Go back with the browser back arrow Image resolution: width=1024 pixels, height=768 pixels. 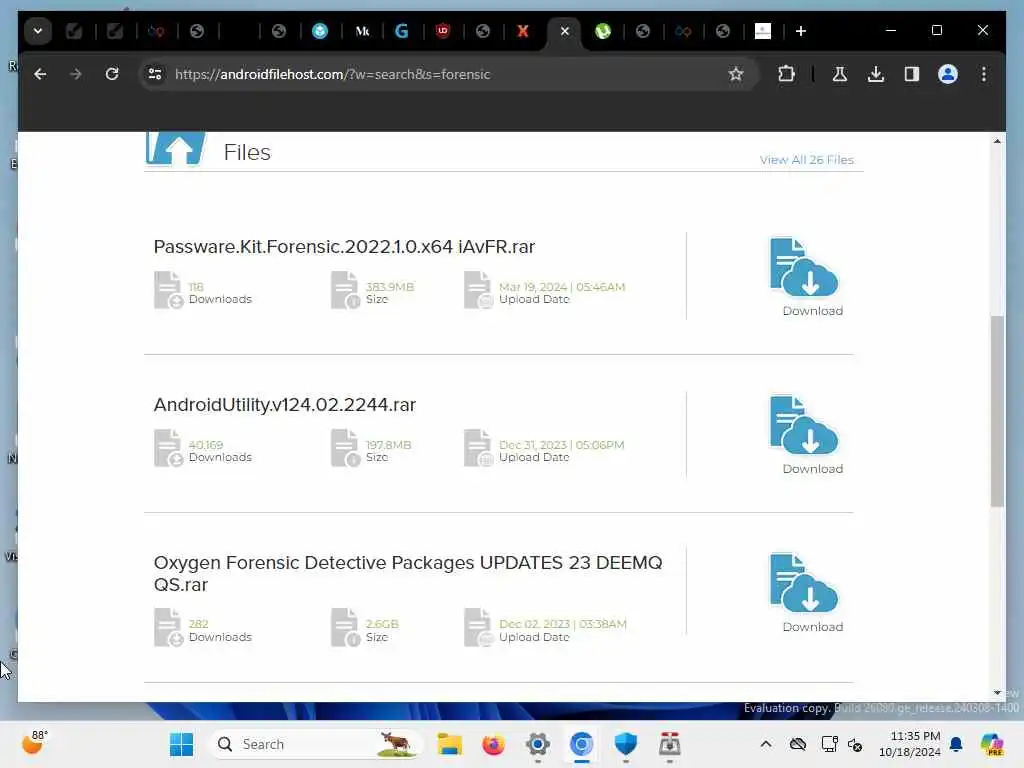click(x=40, y=74)
